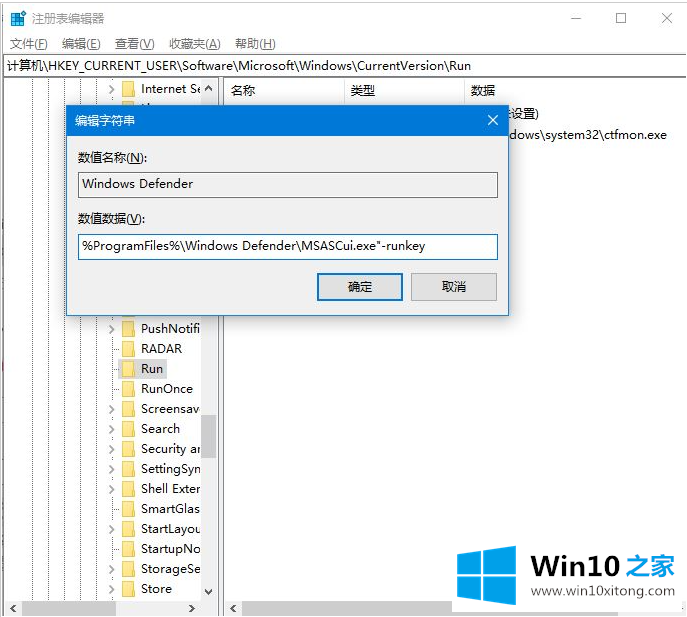Expand the Store tree node

point(111,589)
